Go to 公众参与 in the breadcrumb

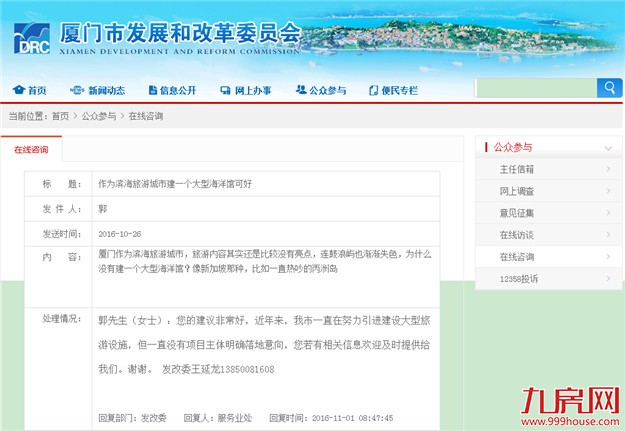tap(99, 116)
